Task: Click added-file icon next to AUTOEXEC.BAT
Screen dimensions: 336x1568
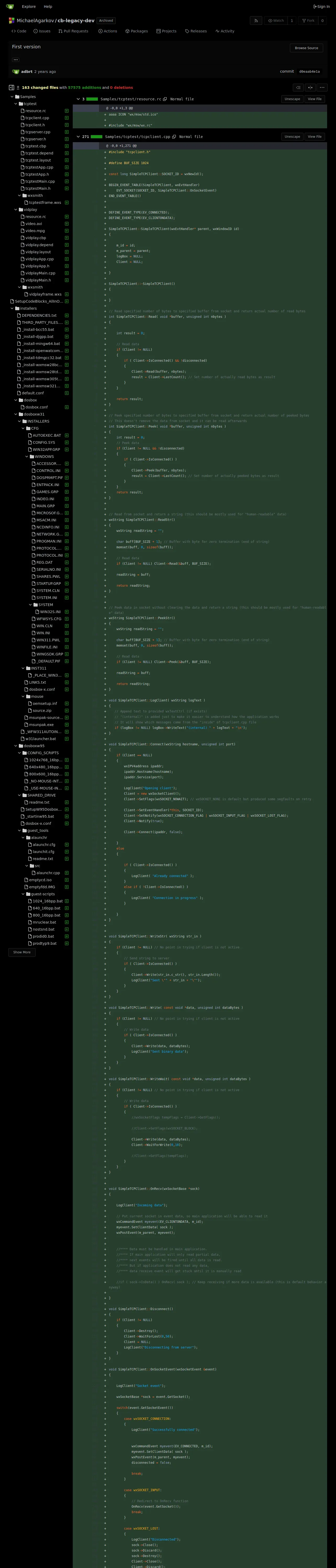Action: (66, 435)
